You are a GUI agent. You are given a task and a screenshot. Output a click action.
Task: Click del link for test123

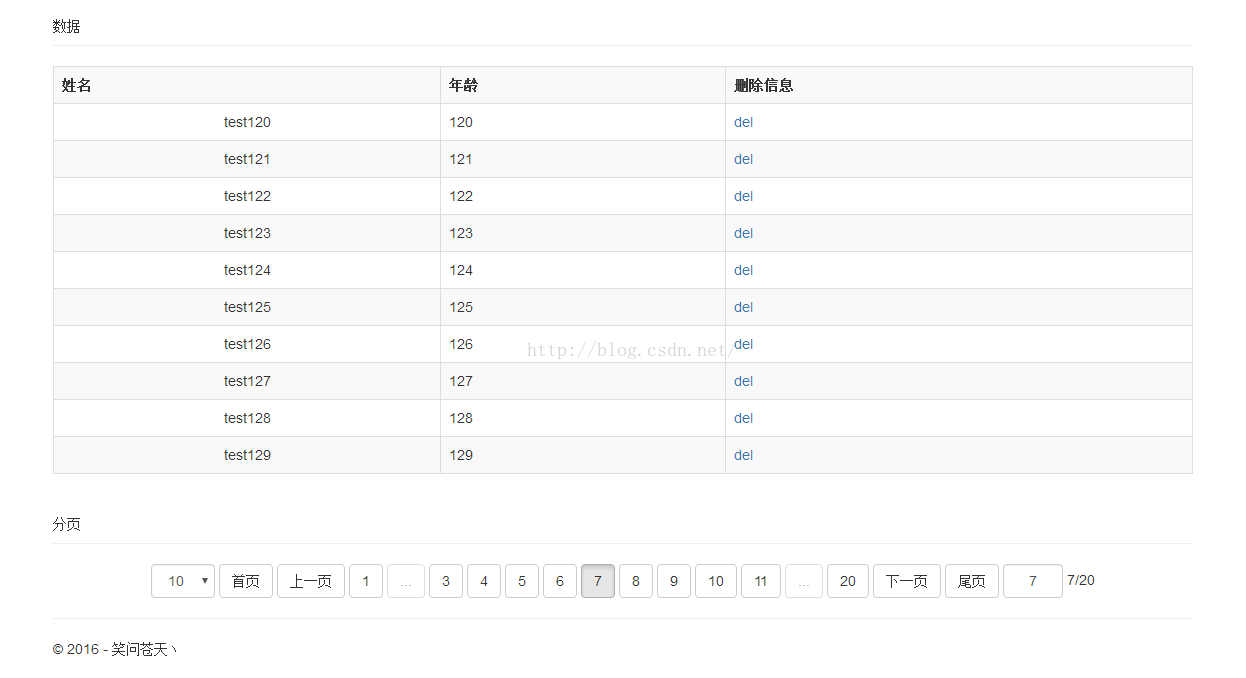coord(743,233)
